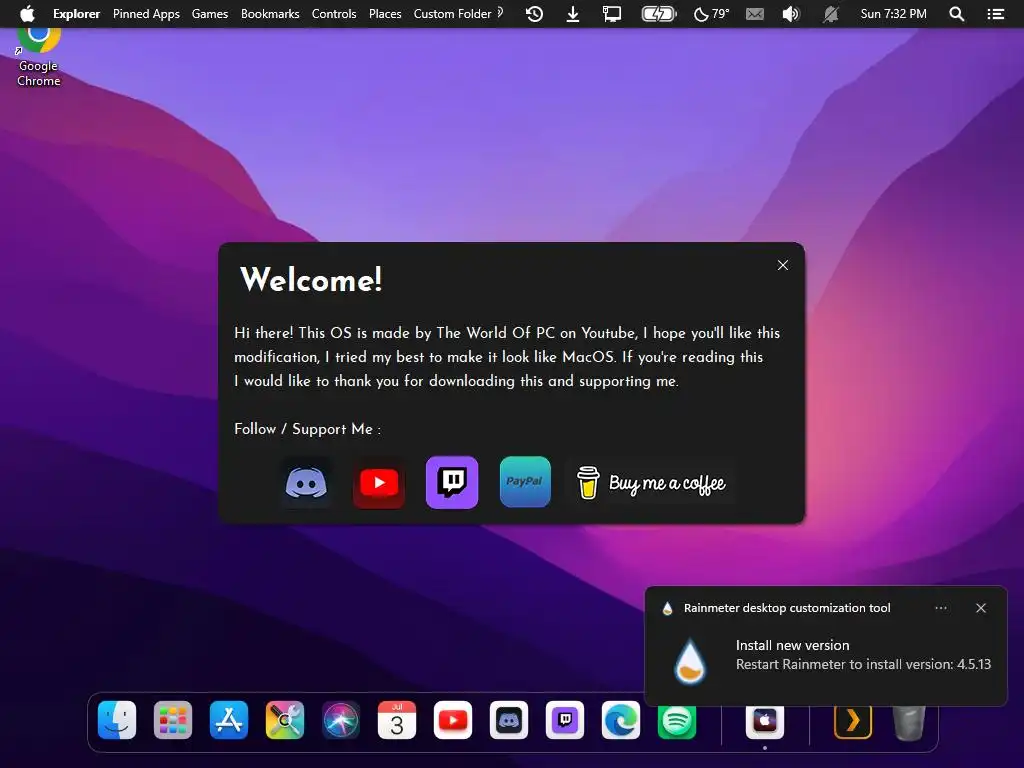This screenshot has height=768, width=1024.
Task: Open the Trash in the dock
Action: (x=909, y=722)
